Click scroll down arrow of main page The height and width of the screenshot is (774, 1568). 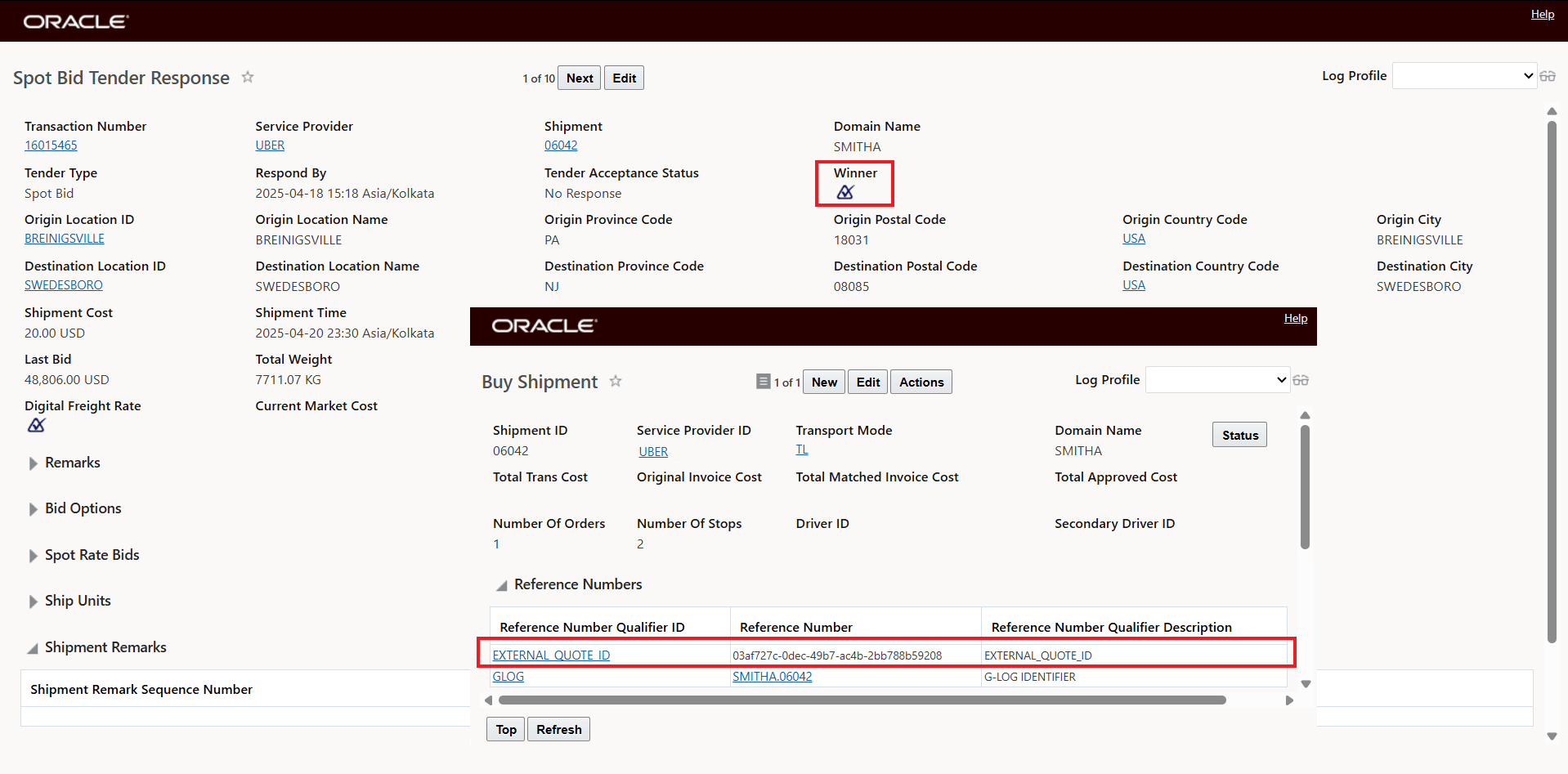pyautogui.click(x=1552, y=736)
